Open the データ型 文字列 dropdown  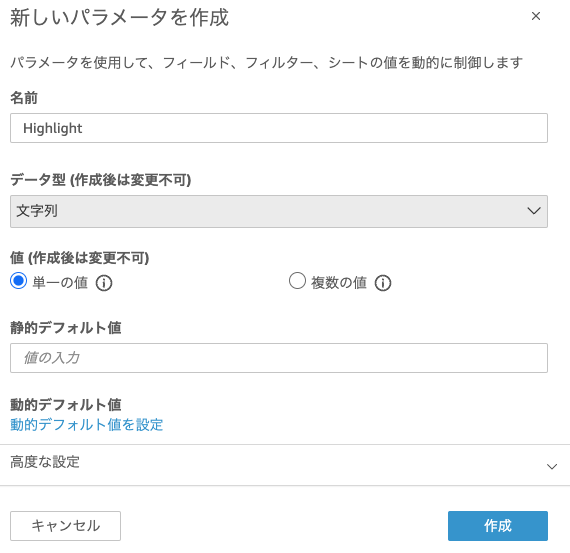coord(279,211)
